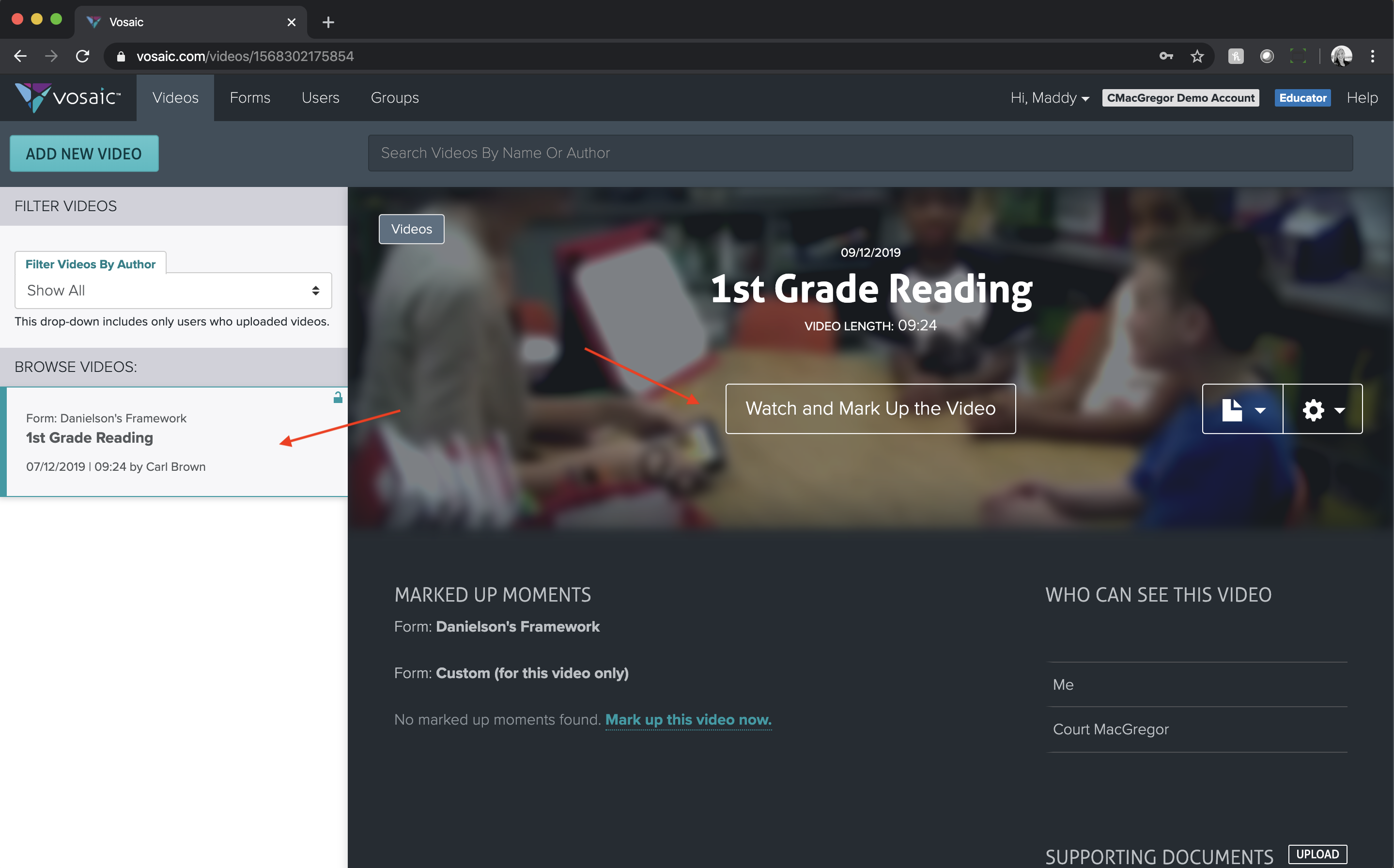Click the 1st Grade Reading main heading
The image size is (1394, 868).
871,289
